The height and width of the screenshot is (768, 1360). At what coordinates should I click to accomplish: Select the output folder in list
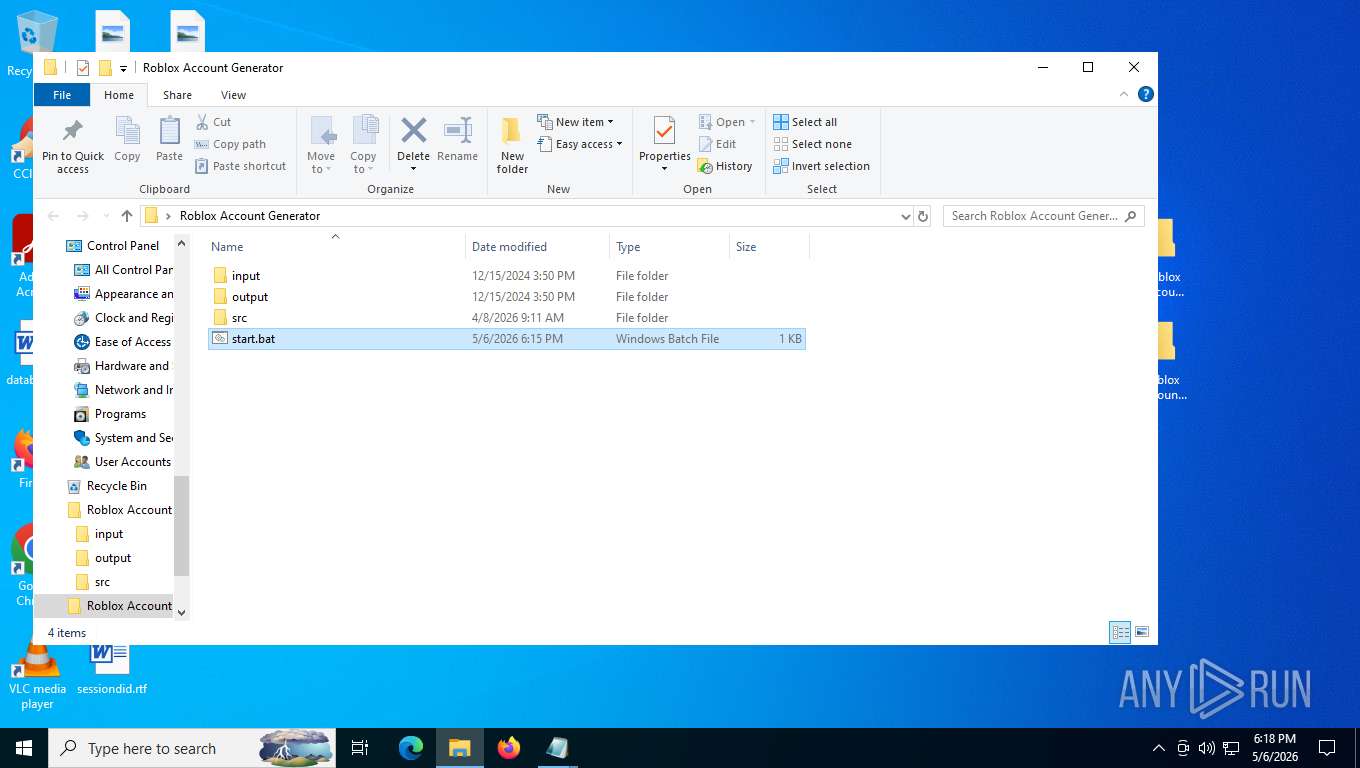click(506, 297)
